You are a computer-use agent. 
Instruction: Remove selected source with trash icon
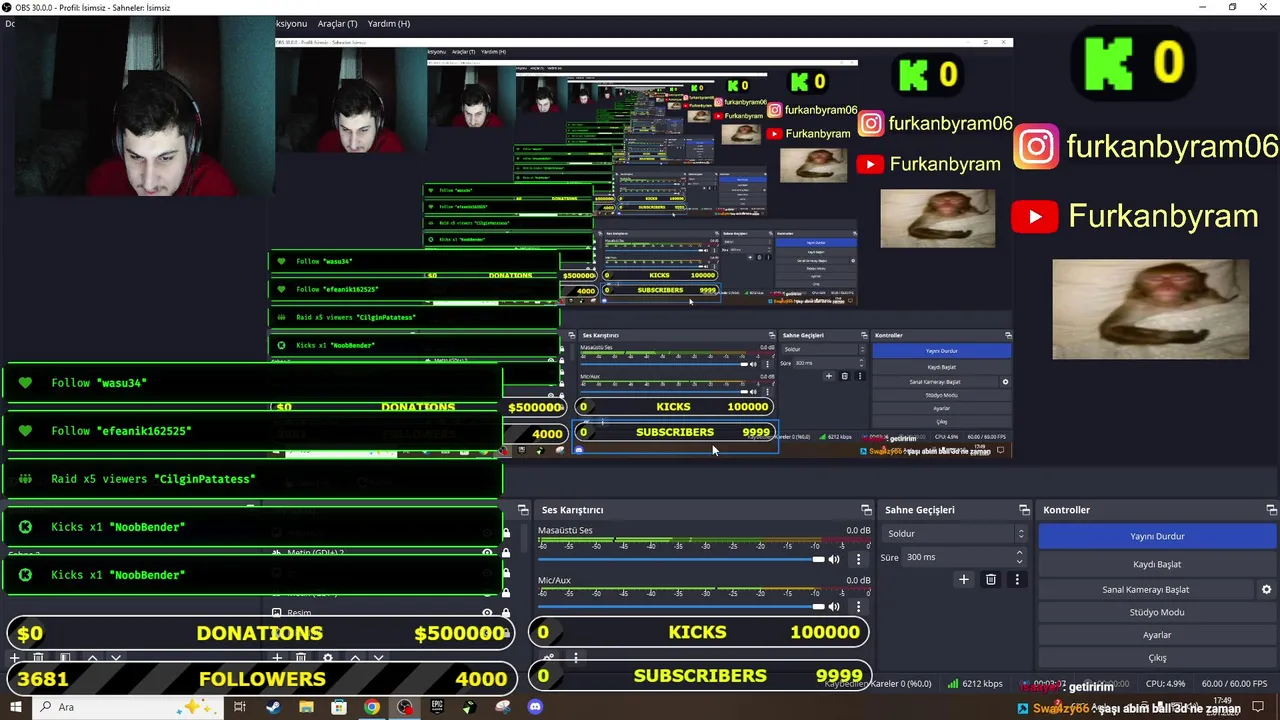[301, 658]
